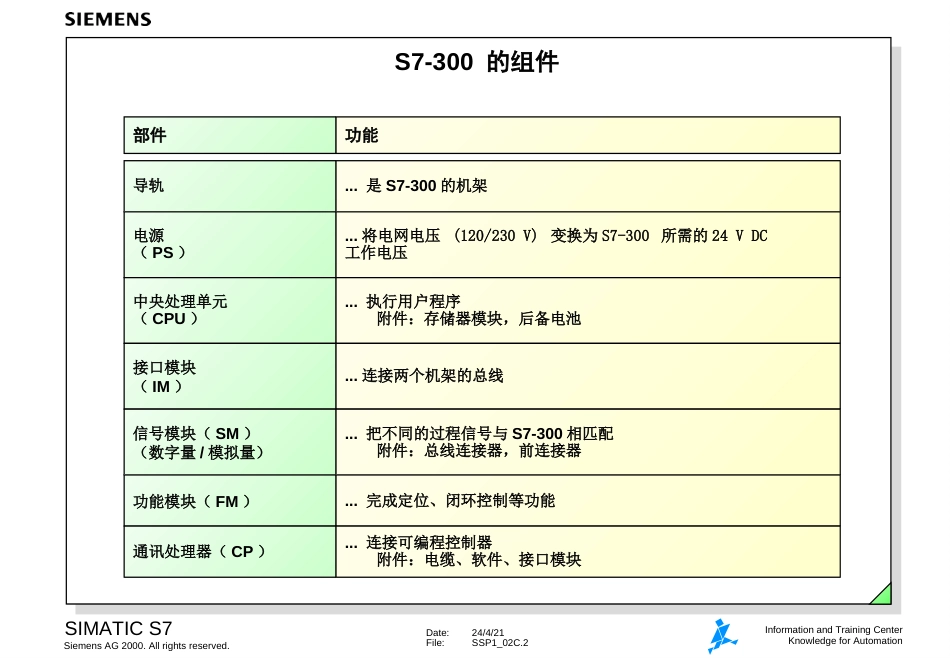950x658 pixels.
Task: Click the 'Date:' label in the footer
Action: (x=437, y=633)
